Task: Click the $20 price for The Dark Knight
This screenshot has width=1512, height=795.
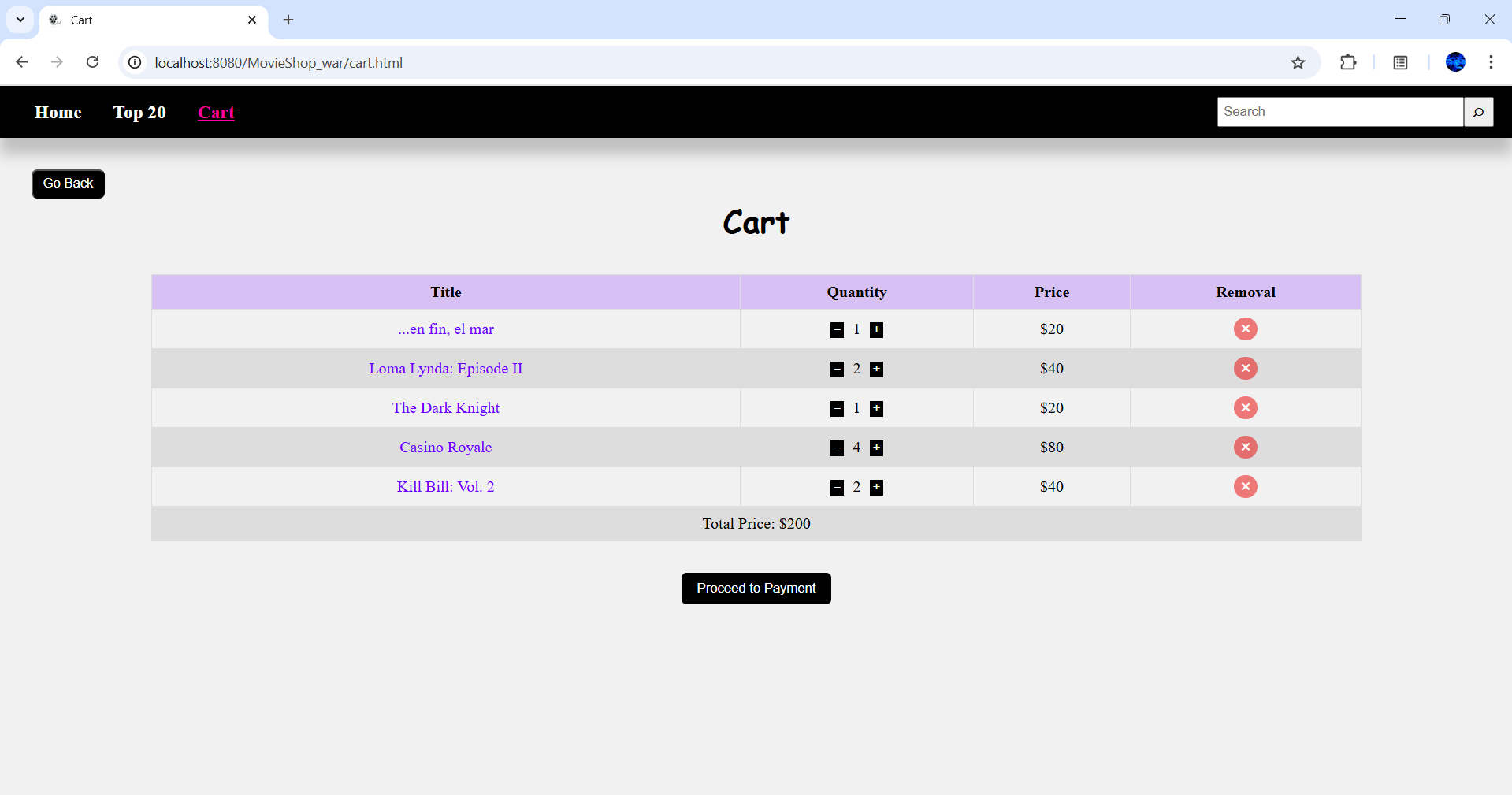Action: click(1052, 408)
